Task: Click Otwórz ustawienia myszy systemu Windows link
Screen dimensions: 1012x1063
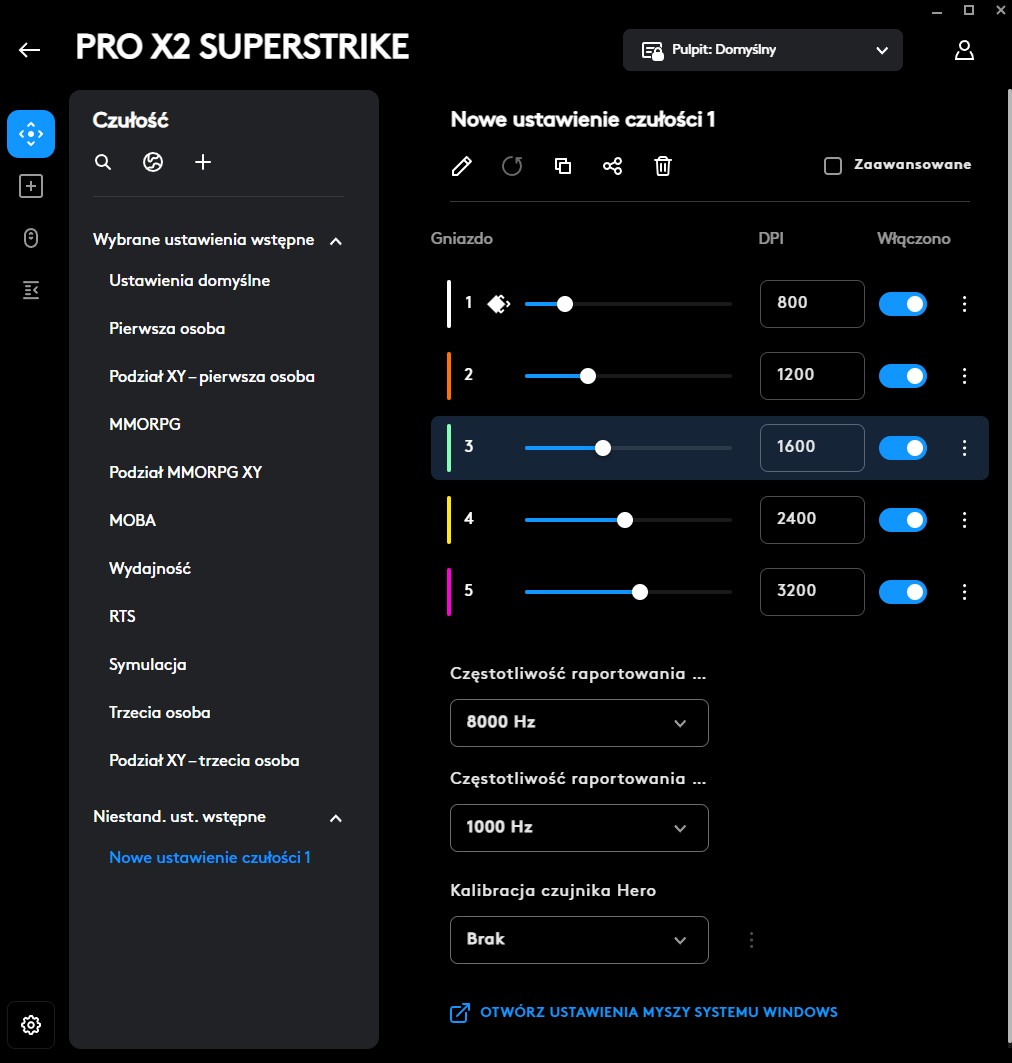Action: click(658, 1012)
